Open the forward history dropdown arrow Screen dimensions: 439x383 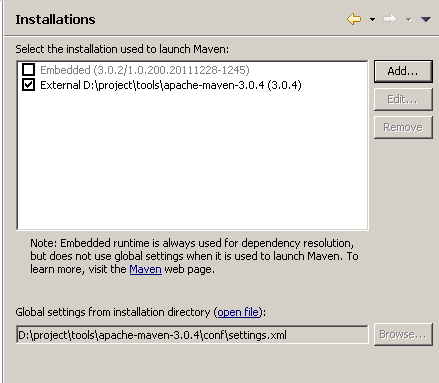point(408,20)
